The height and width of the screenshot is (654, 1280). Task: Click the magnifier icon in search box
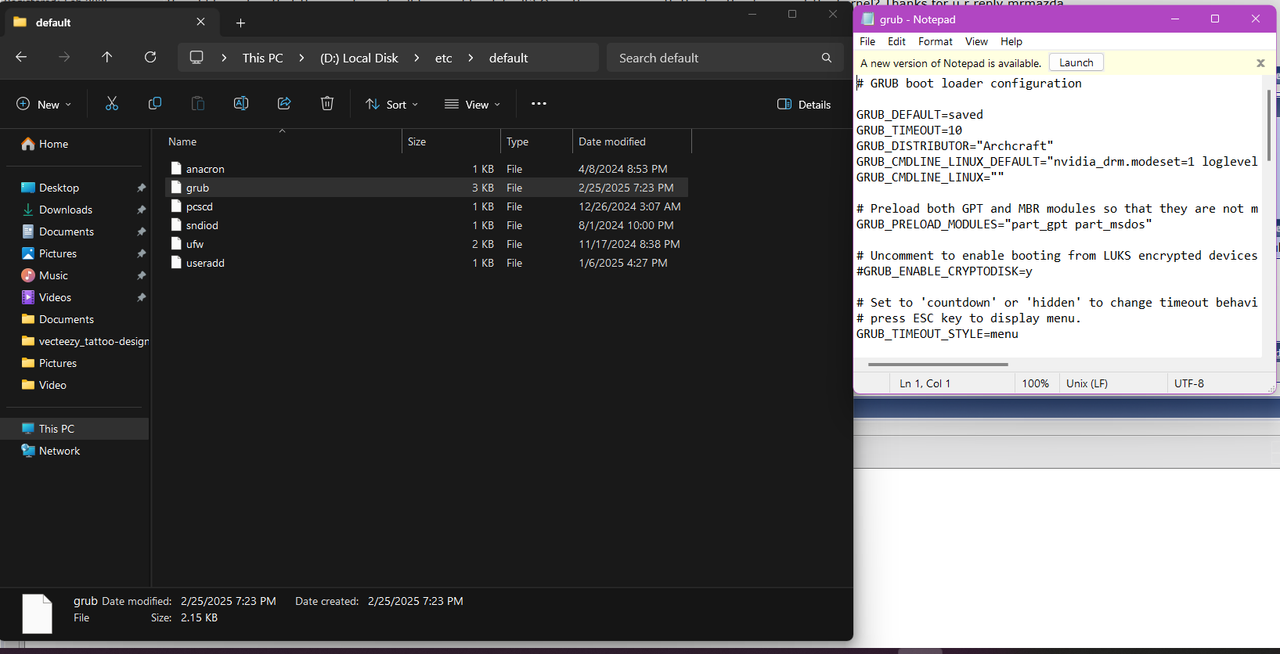tap(826, 58)
